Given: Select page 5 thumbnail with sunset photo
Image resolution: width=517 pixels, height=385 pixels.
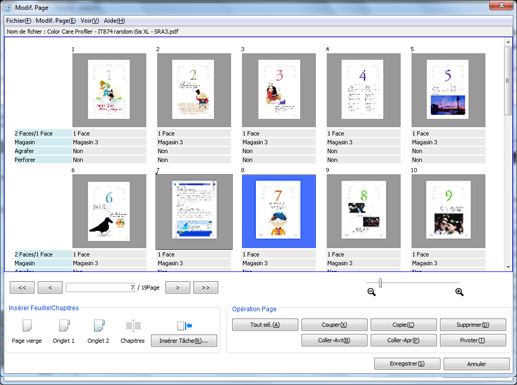Looking at the screenshot, I should pos(448,90).
